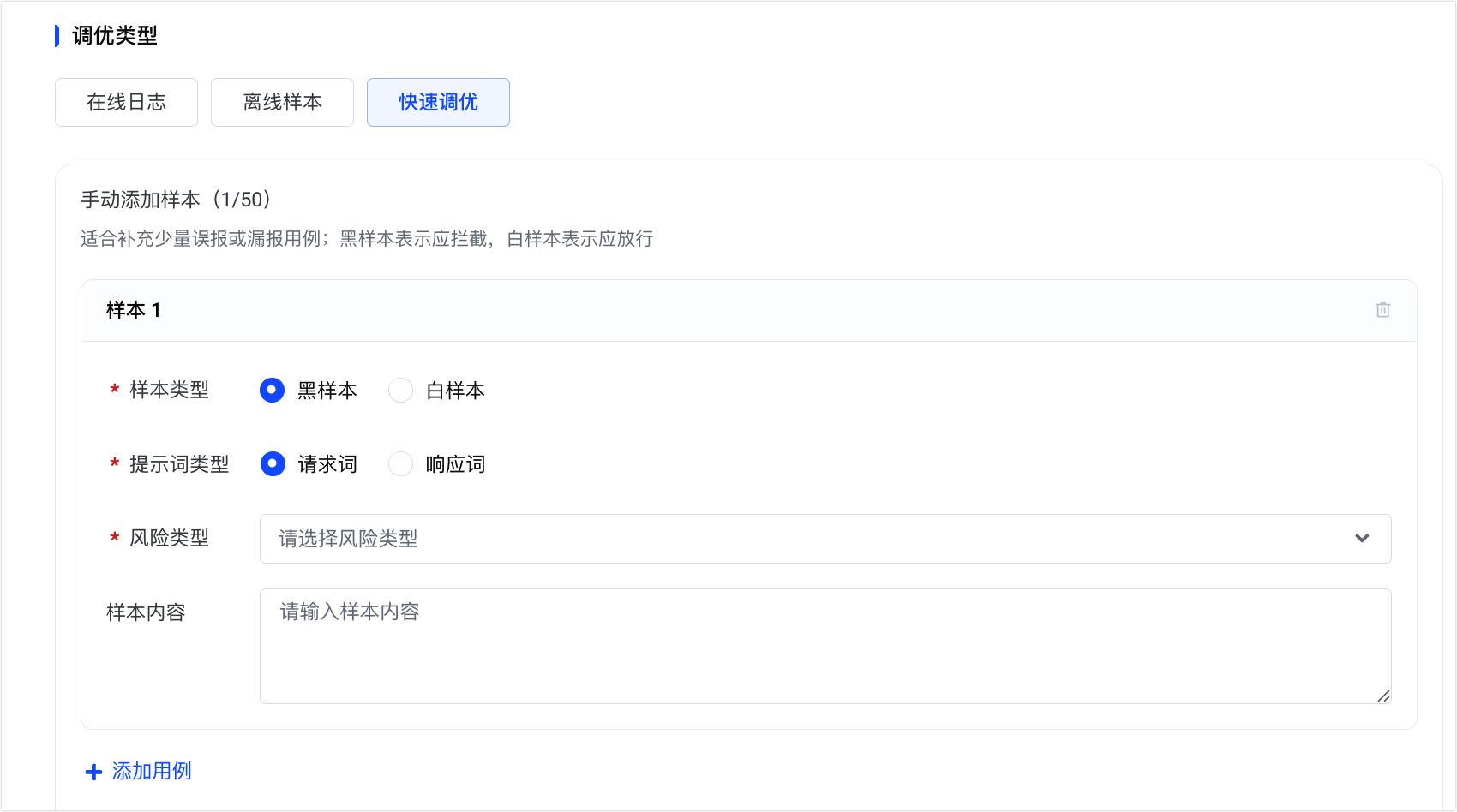
Task: Choose 响应词 as prompt type
Action: coord(400,464)
